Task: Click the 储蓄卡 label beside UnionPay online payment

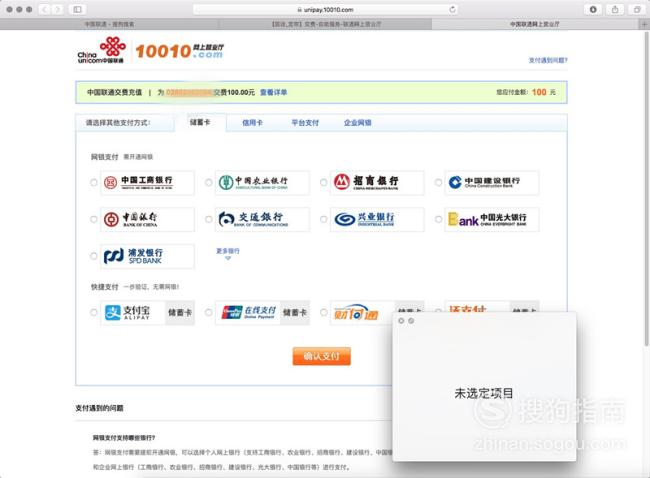Action: tap(295, 313)
